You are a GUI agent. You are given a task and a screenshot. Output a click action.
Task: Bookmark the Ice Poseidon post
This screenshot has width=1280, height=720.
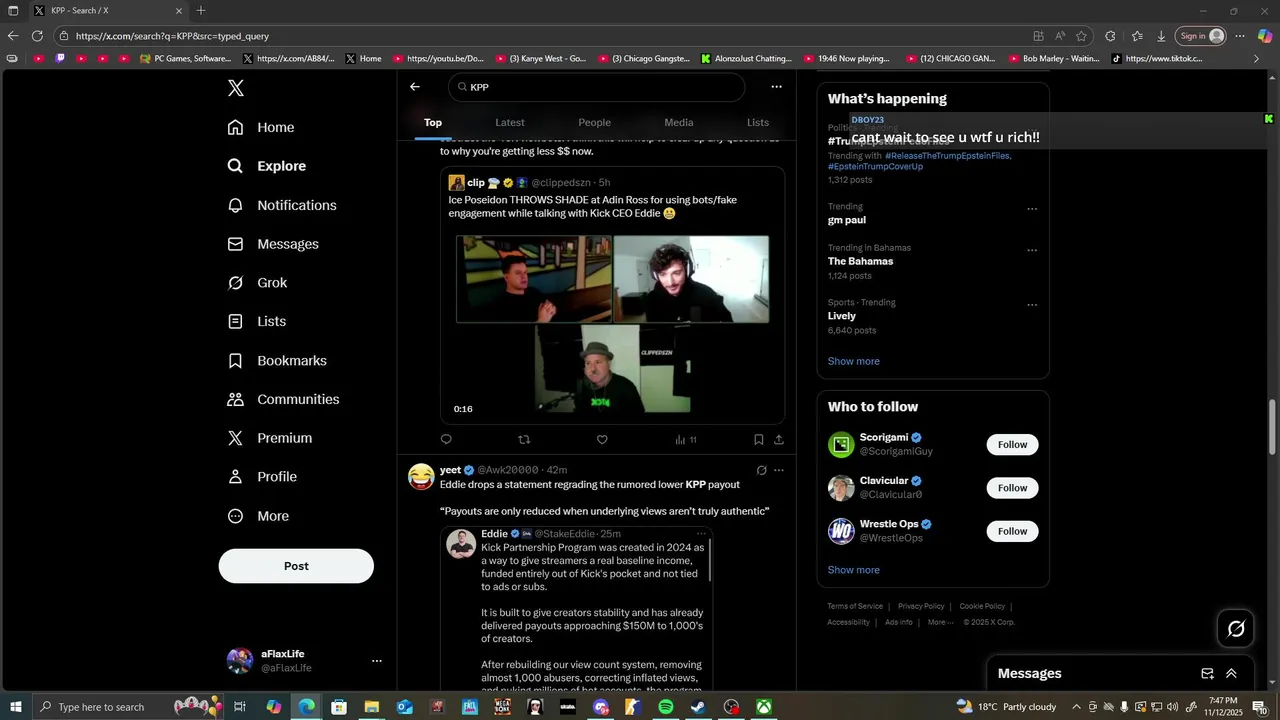point(759,439)
